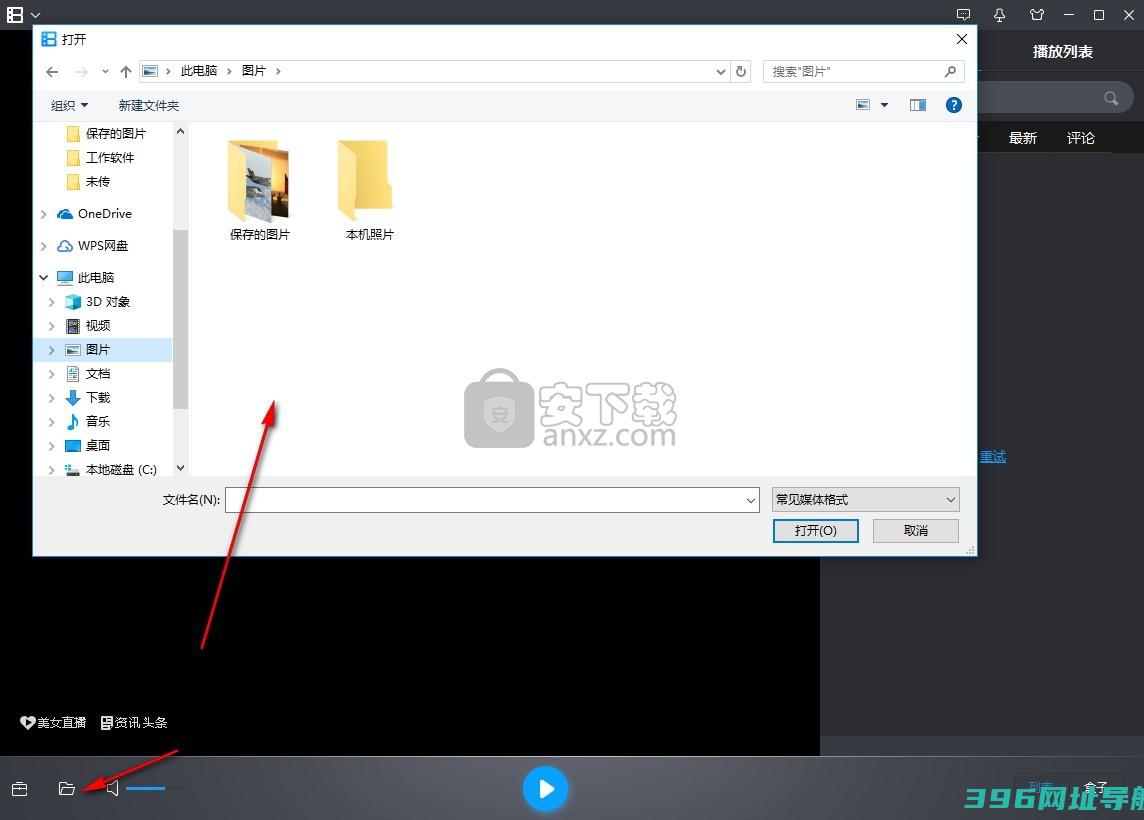Open the file name history dropdown

[x=751, y=500]
